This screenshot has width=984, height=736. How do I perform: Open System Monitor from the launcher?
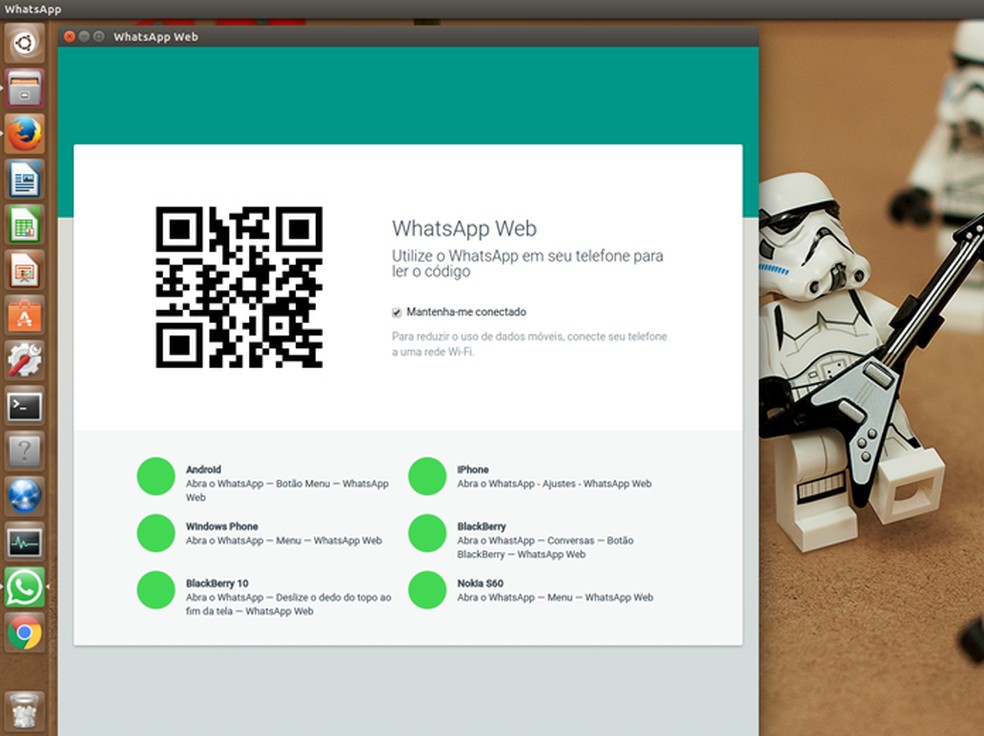pos(24,542)
